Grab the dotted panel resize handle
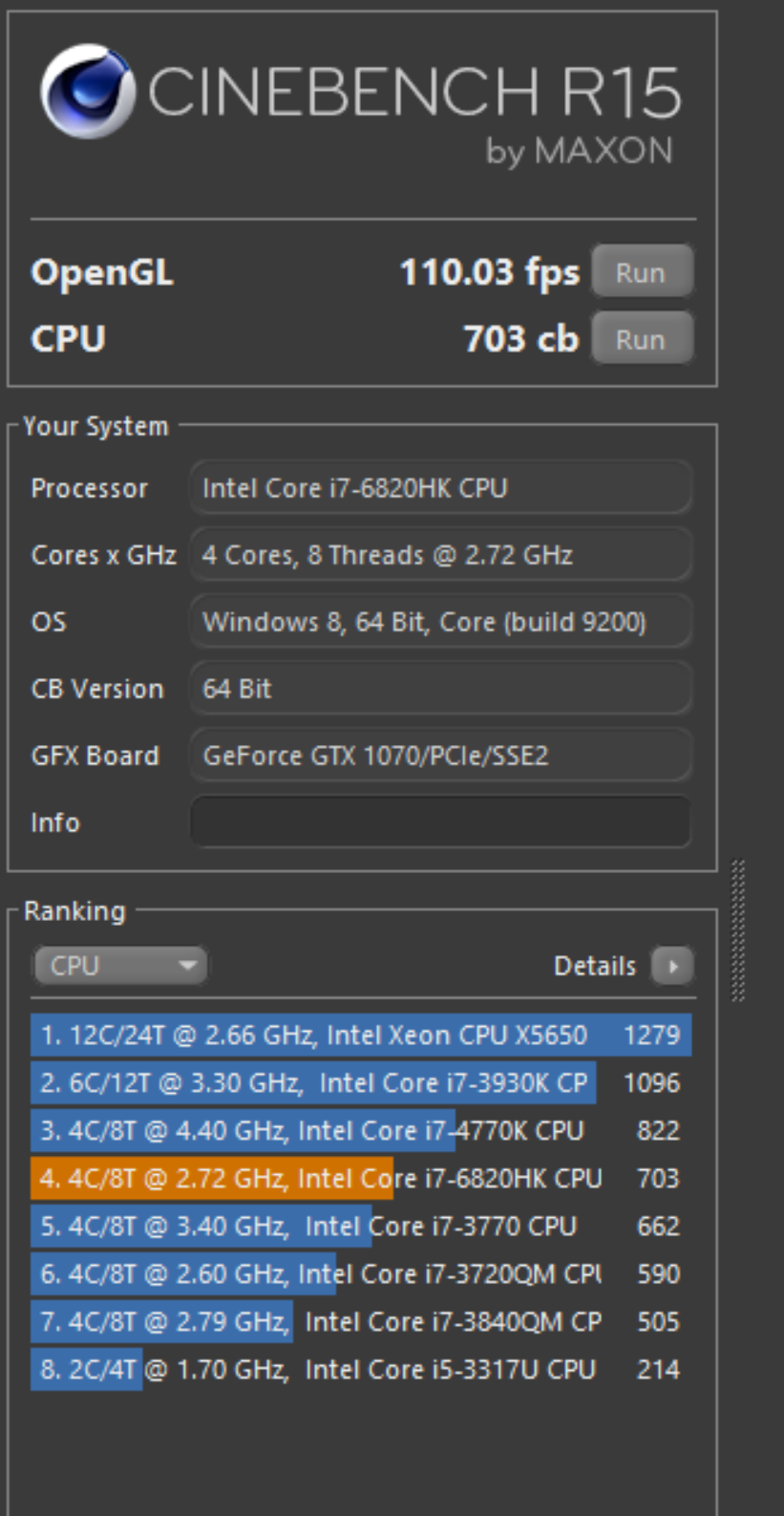The height and width of the screenshot is (1516, 784). click(x=738, y=930)
